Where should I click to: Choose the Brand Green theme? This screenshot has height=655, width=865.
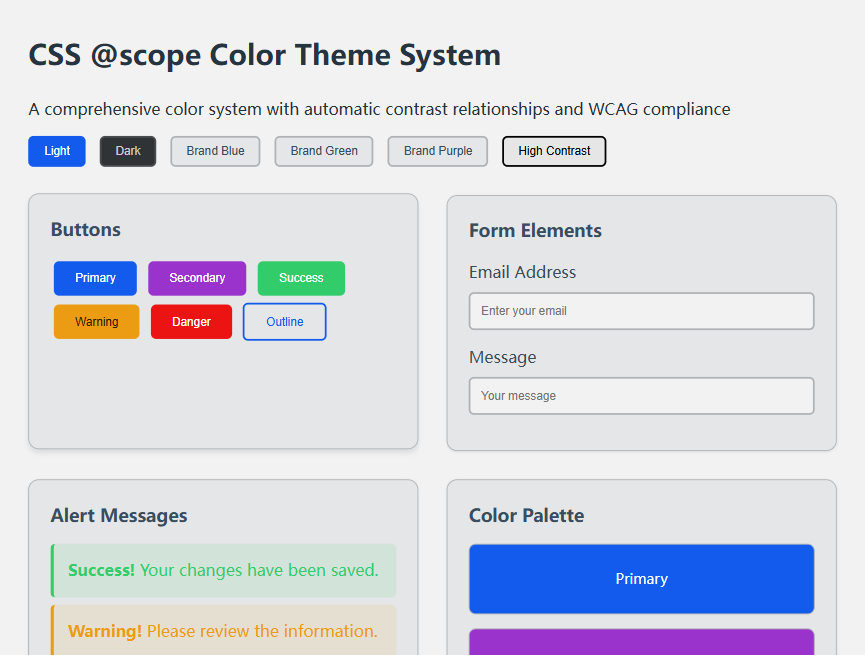[x=324, y=151]
